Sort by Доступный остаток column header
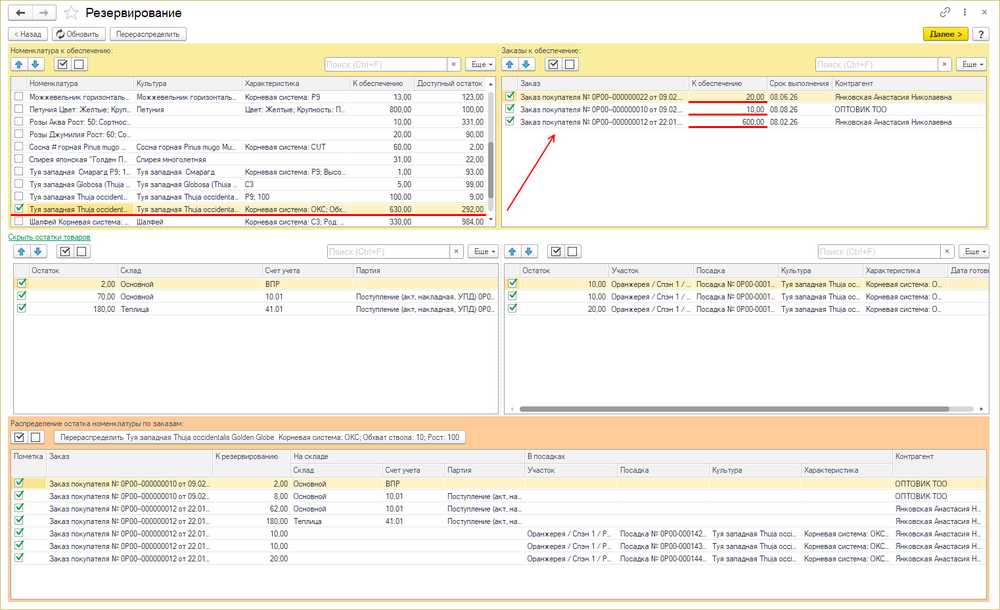This screenshot has width=1000, height=610. coord(450,83)
